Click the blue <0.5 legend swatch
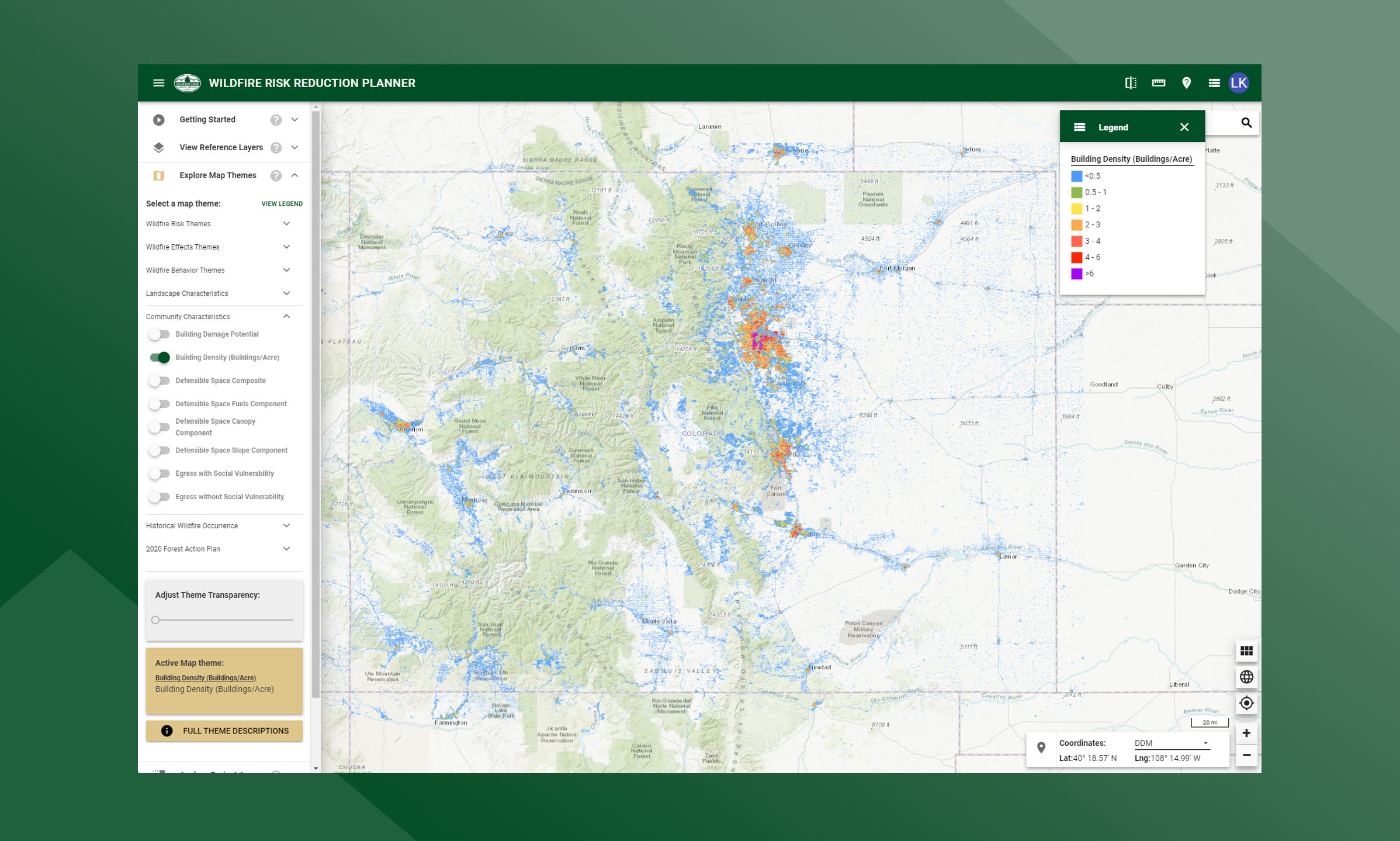The height and width of the screenshot is (841, 1400). [1076, 176]
